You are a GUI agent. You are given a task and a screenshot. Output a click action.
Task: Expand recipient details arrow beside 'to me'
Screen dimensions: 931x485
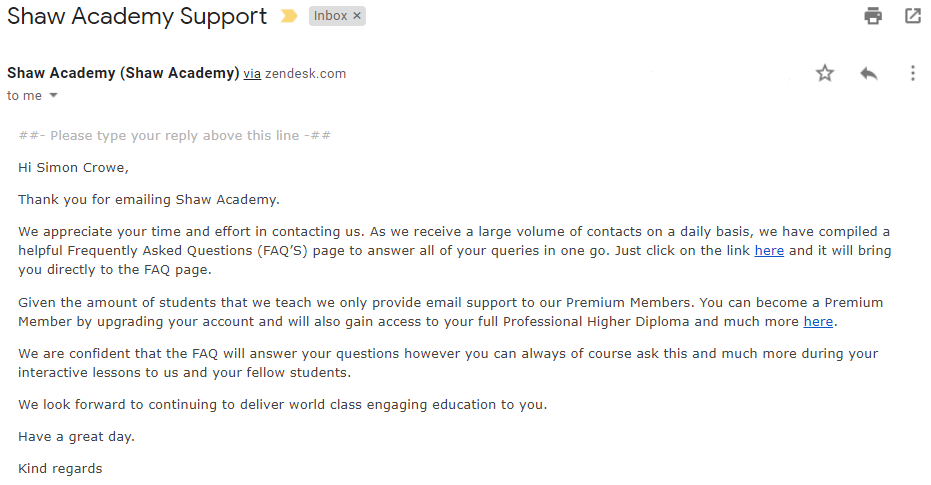pos(53,96)
